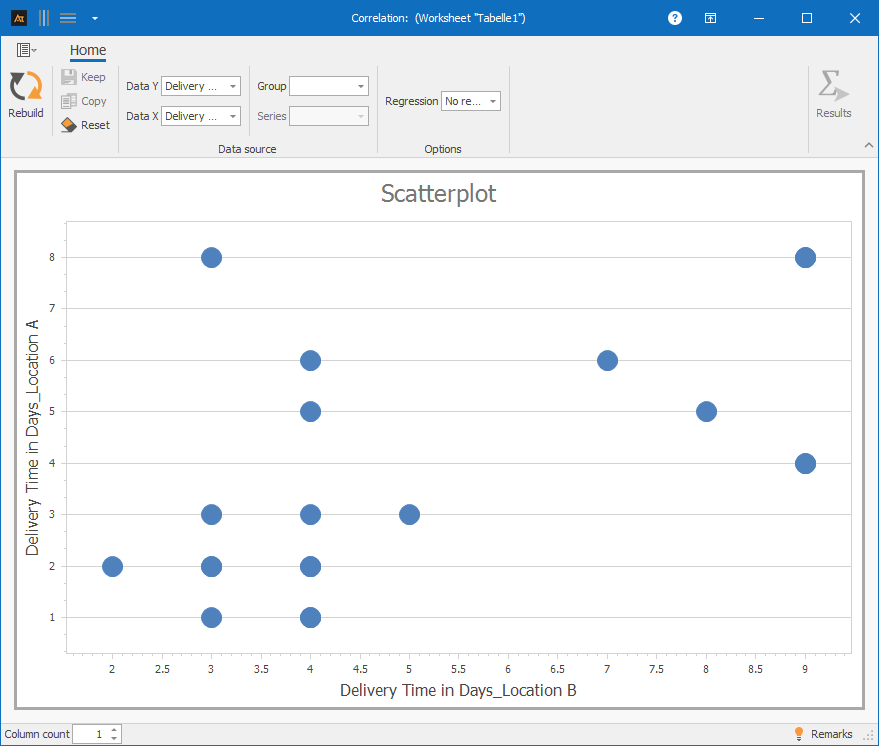879x746 pixels.
Task: Click the Keep button
Action: point(84,77)
